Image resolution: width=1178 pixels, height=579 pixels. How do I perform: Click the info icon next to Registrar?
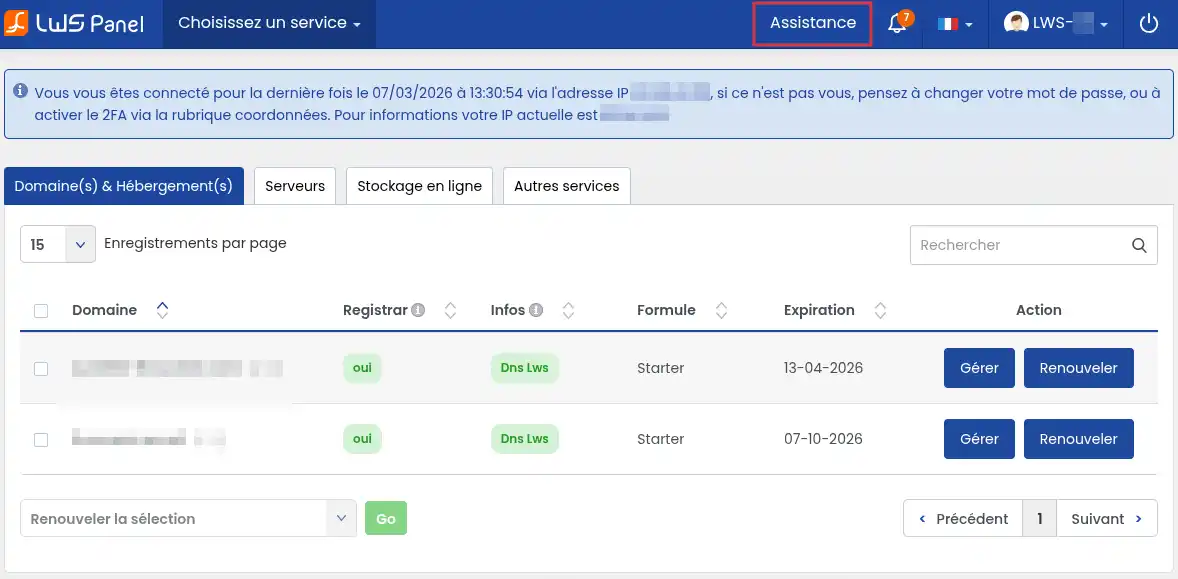418,309
